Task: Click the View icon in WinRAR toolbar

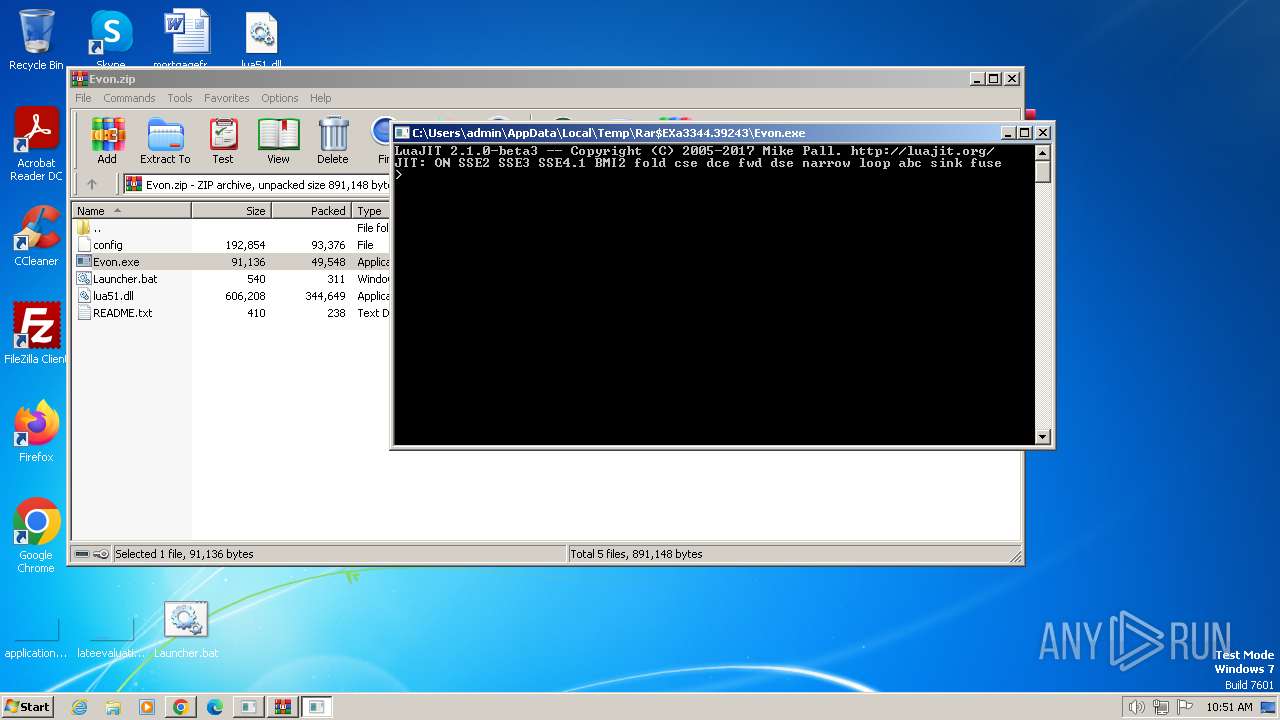Action: tap(278, 141)
